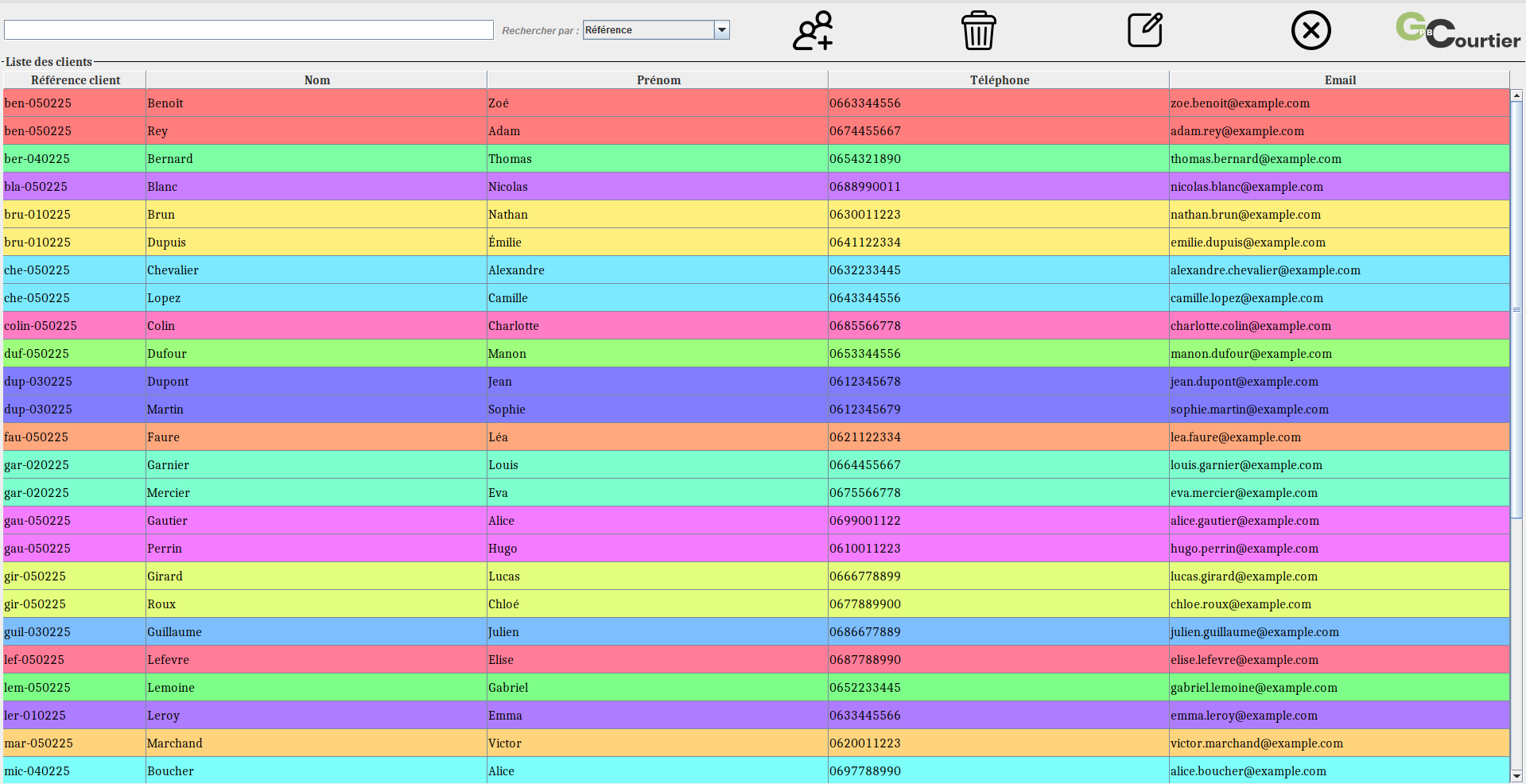The width and height of the screenshot is (1526, 784).
Task: Select the colin-050225 reference cell
Action: [41, 326]
